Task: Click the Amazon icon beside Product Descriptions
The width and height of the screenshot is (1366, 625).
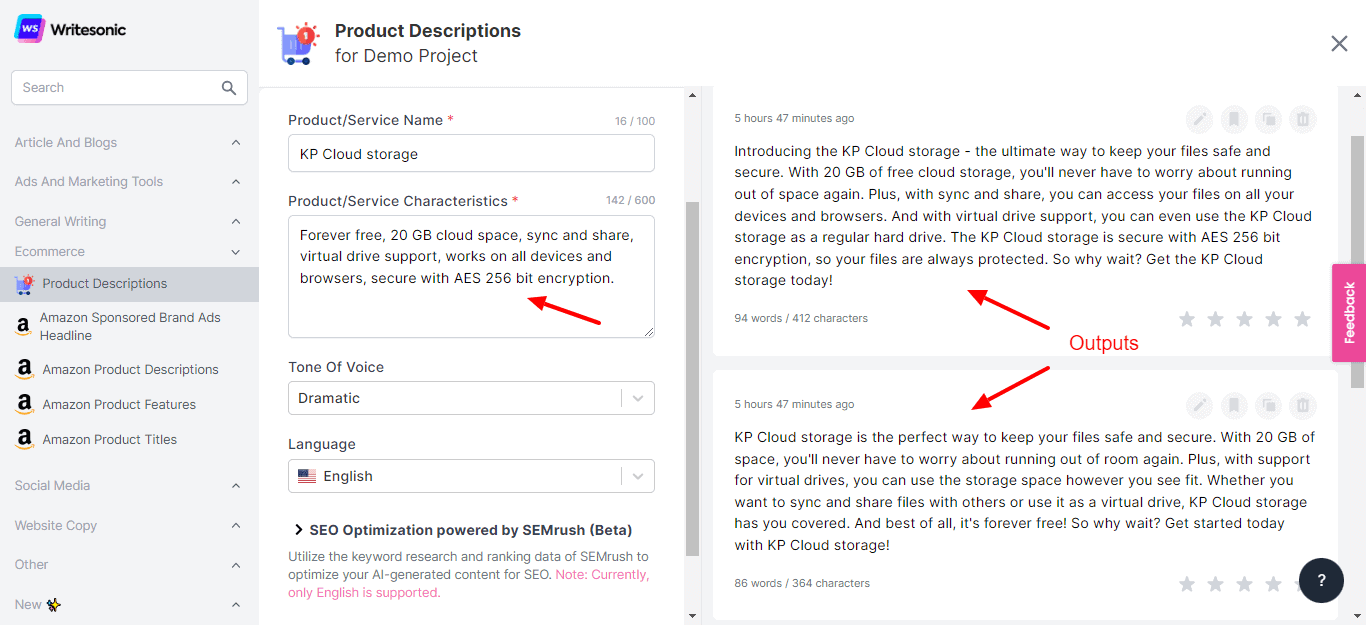Action: point(24,370)
